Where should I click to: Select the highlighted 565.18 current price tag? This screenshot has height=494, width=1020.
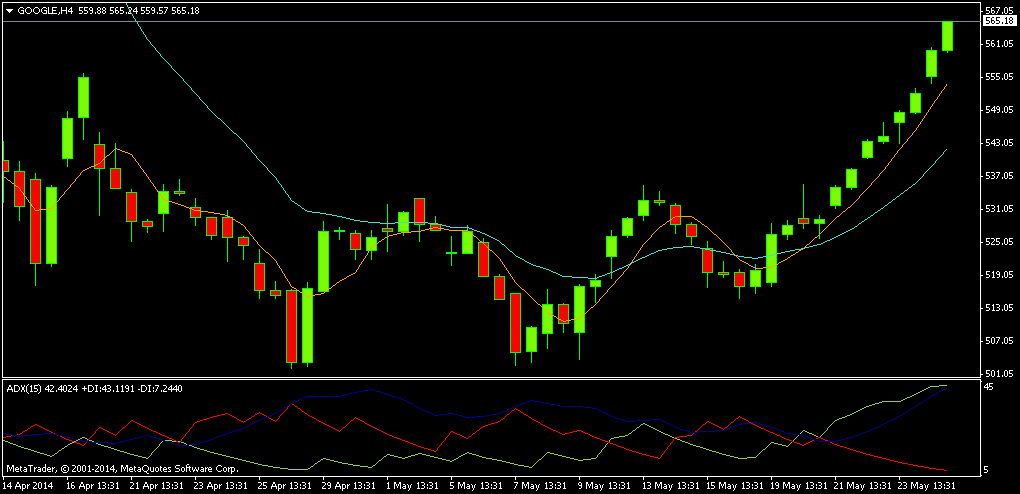pos(1000,21)
